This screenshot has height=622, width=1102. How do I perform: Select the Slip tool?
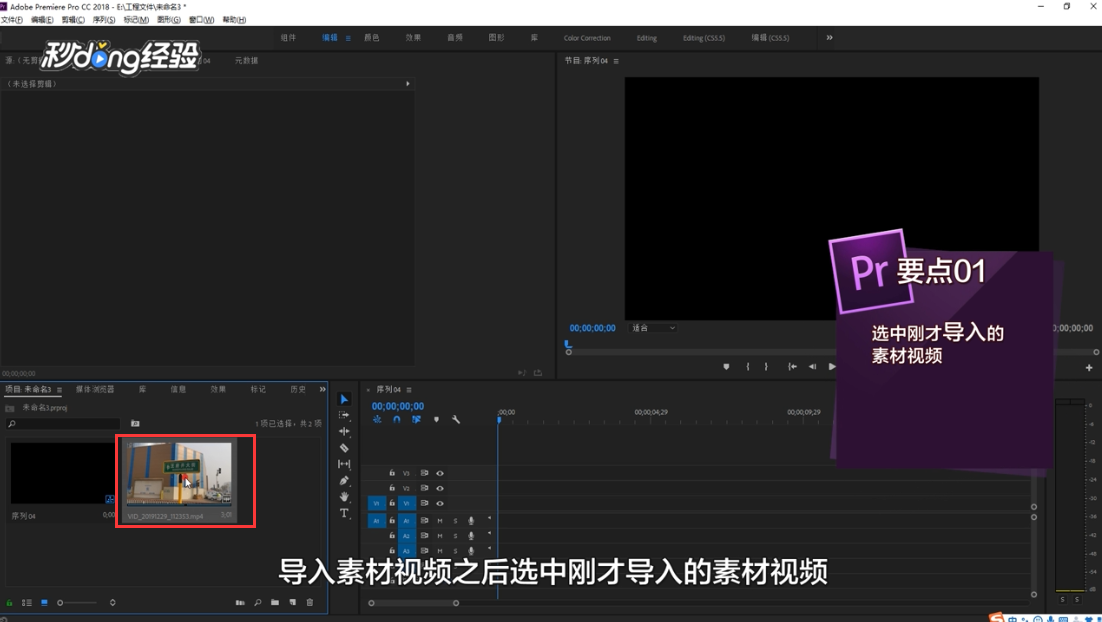[344, 464]
